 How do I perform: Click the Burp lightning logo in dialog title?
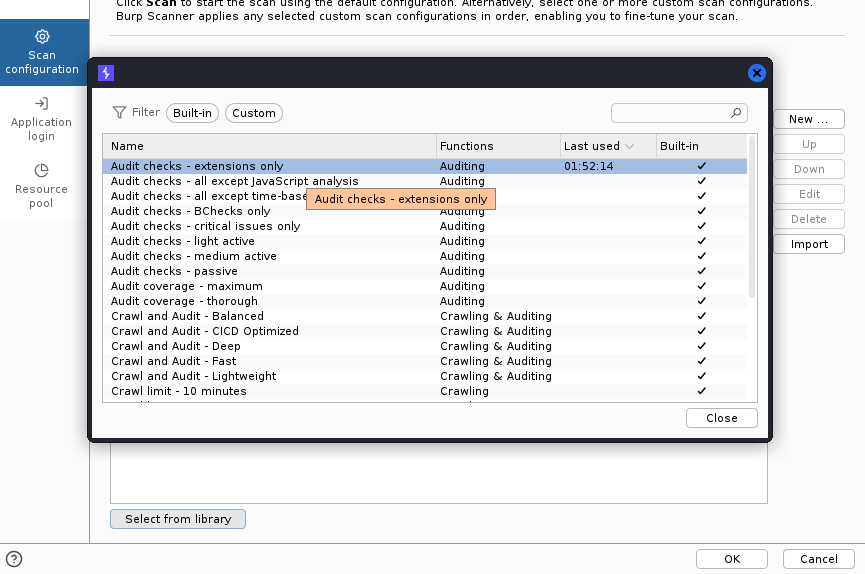click(106, 73)
